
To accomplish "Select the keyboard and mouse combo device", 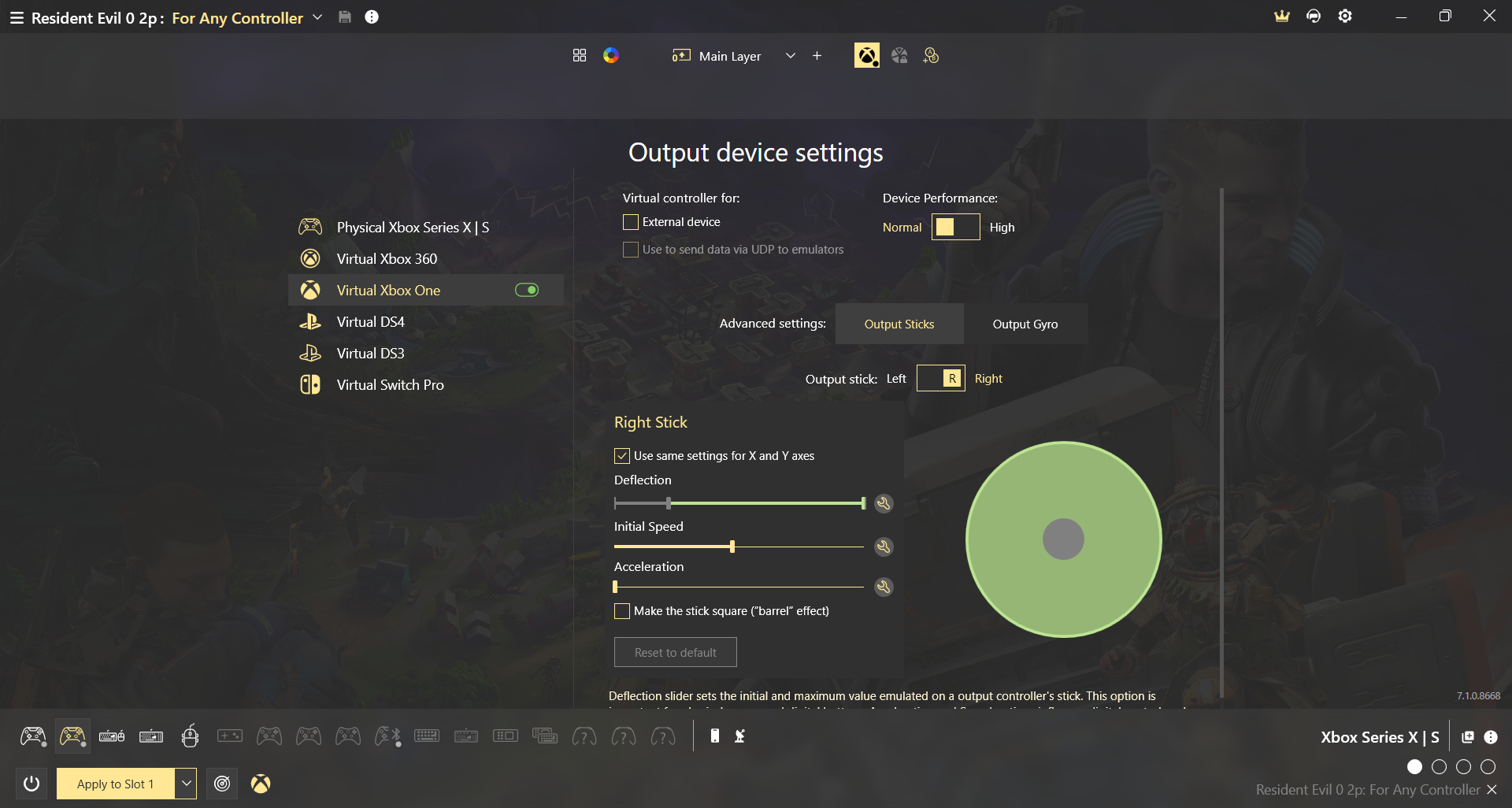I will coord(112,736).
